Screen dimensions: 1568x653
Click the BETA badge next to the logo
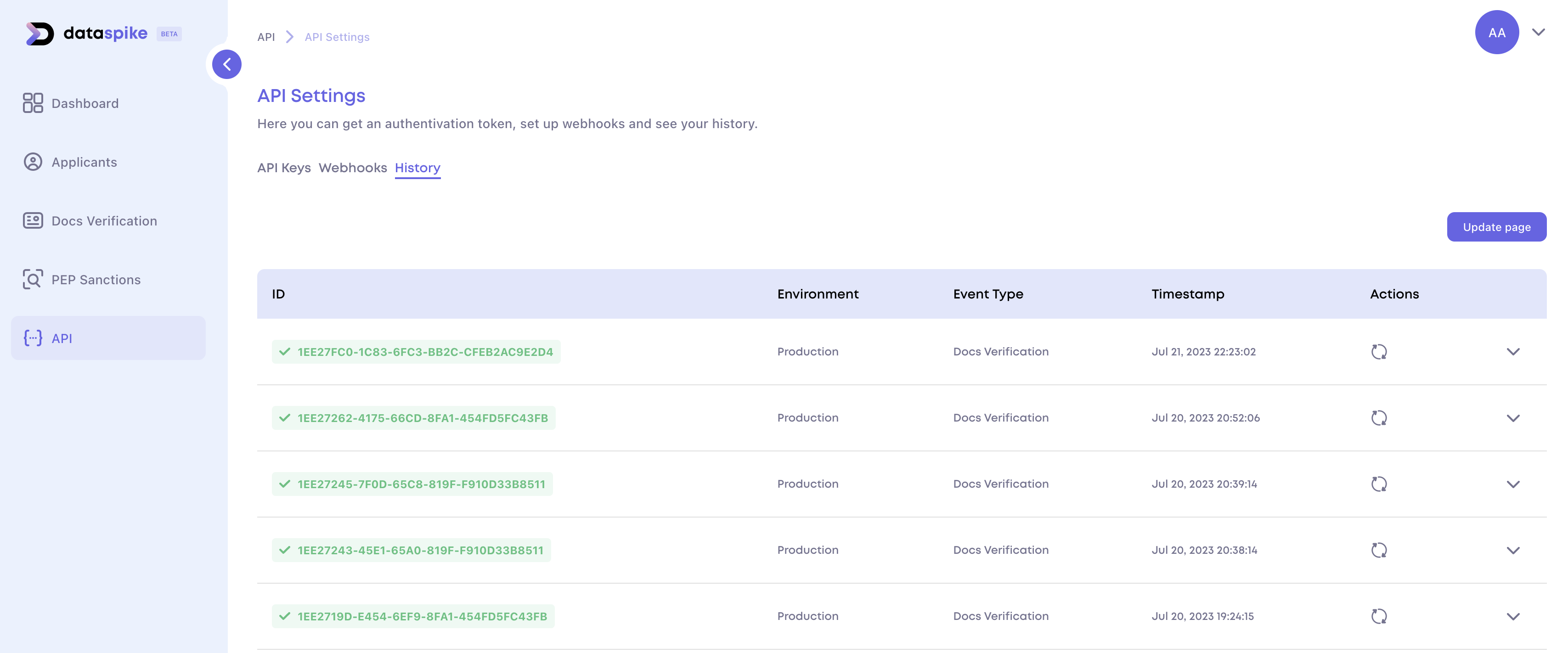pos(169,34)
